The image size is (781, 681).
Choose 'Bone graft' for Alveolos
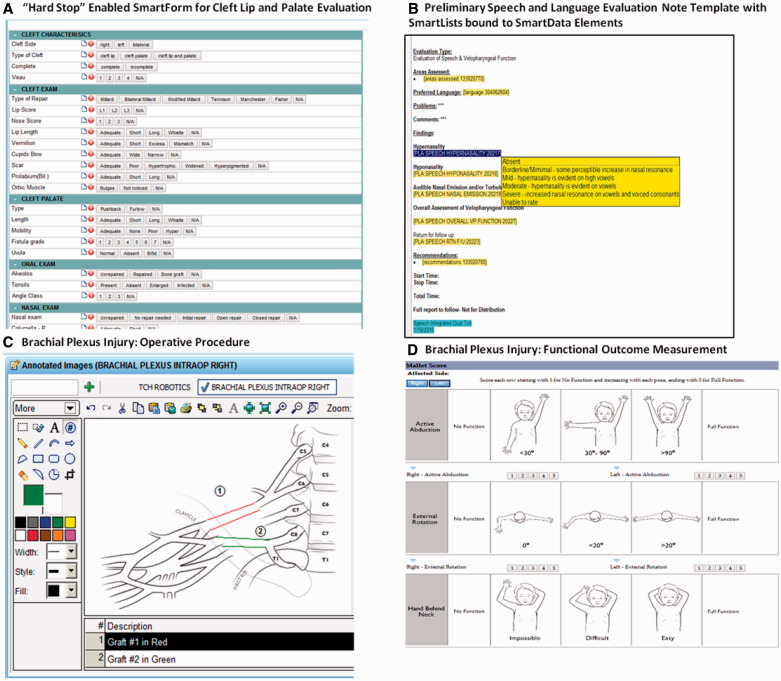tap(172, 274)
